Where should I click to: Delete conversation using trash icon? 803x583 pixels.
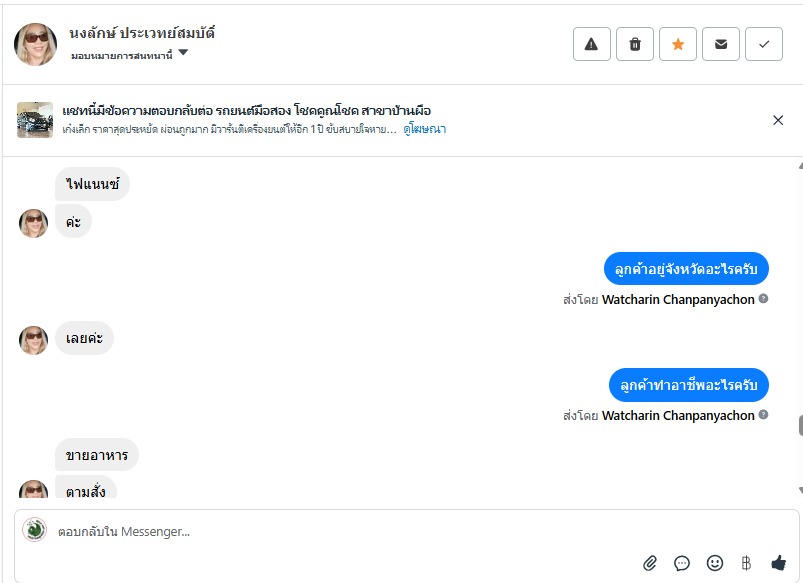click(635, 44)
